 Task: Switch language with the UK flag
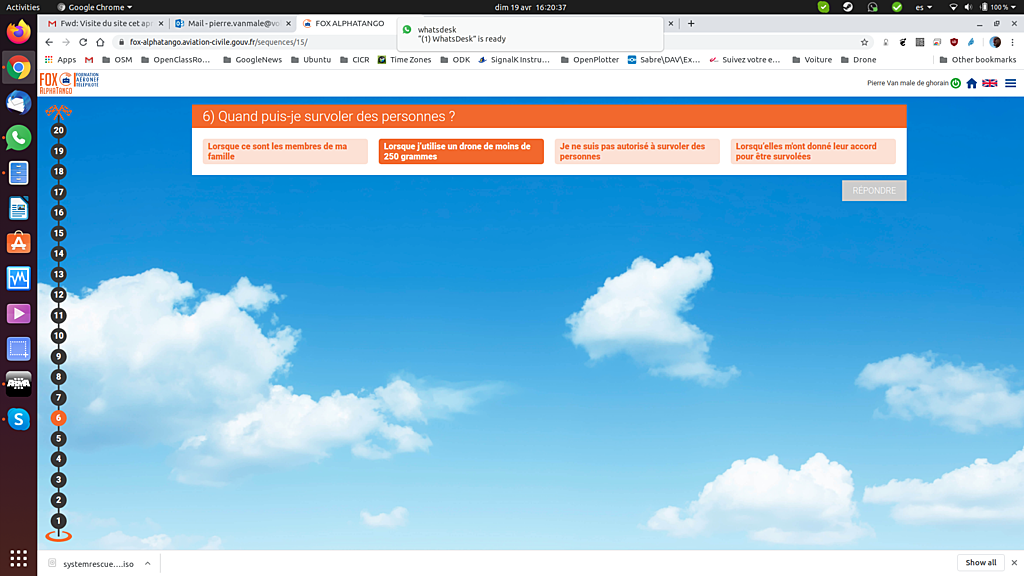click(989, 83)
